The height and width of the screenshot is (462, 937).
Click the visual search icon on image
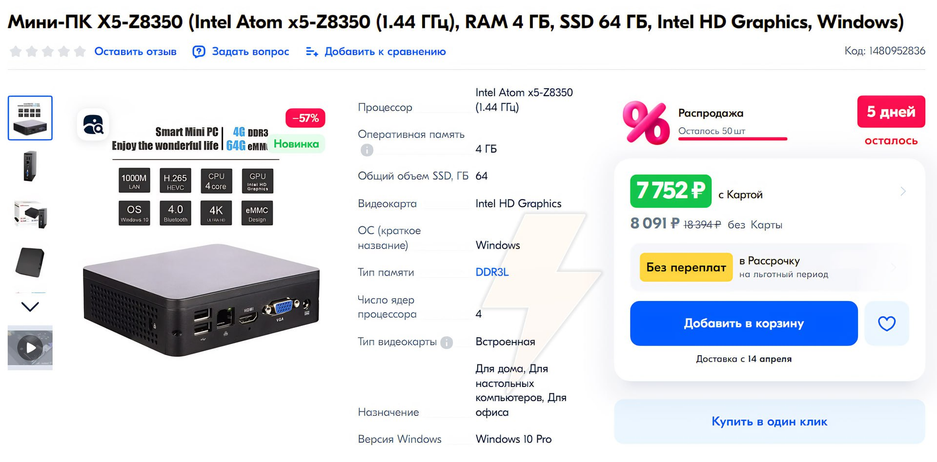point(93,125)
